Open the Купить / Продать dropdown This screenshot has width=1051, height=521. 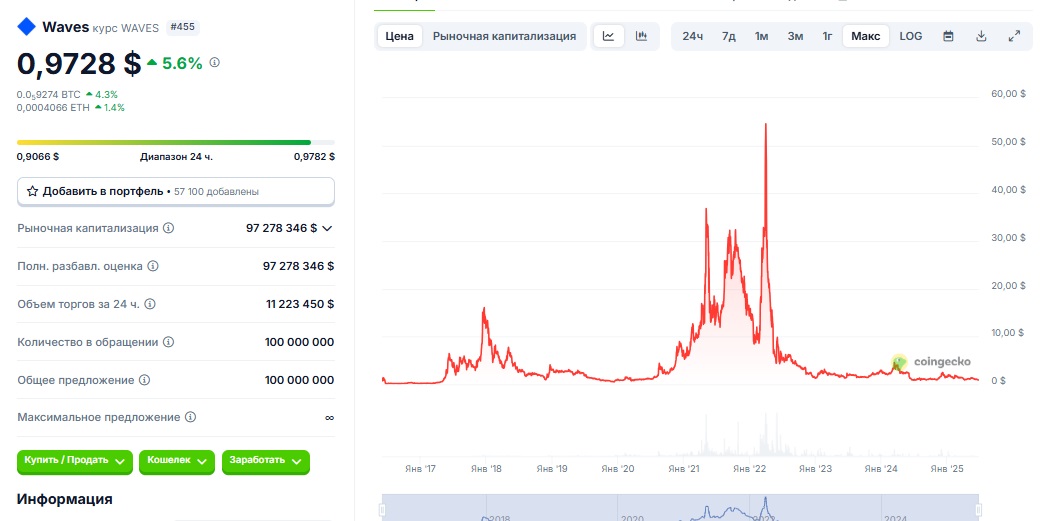pyautogui.click(x=74, y=461)
